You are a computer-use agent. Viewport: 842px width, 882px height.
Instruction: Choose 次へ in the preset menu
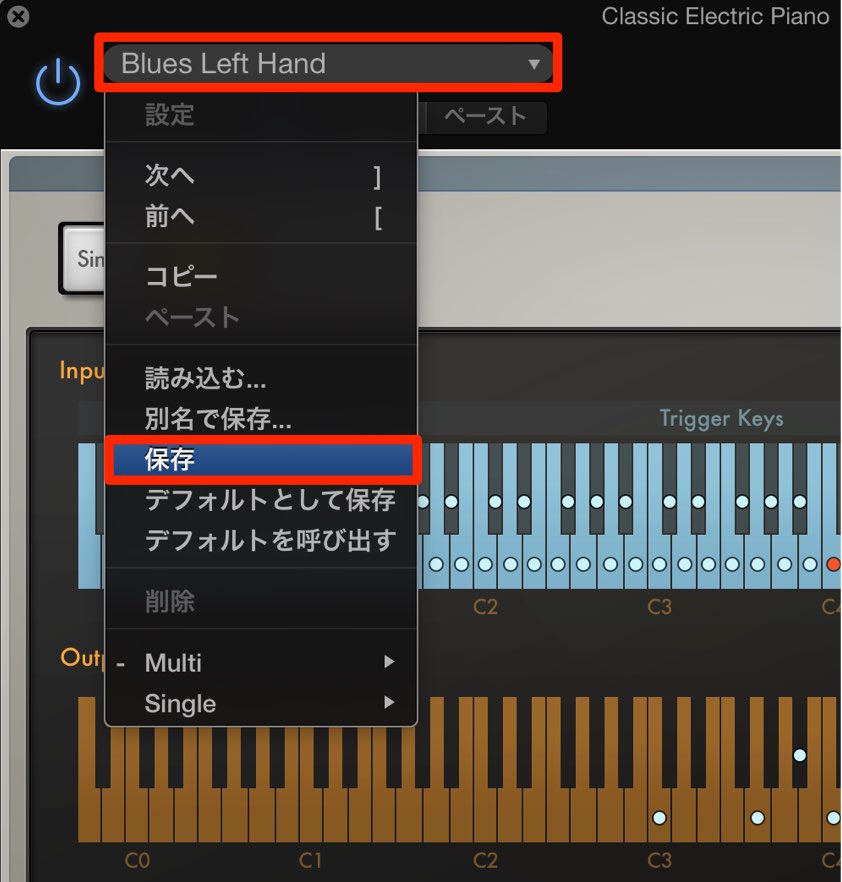[262, 176]
